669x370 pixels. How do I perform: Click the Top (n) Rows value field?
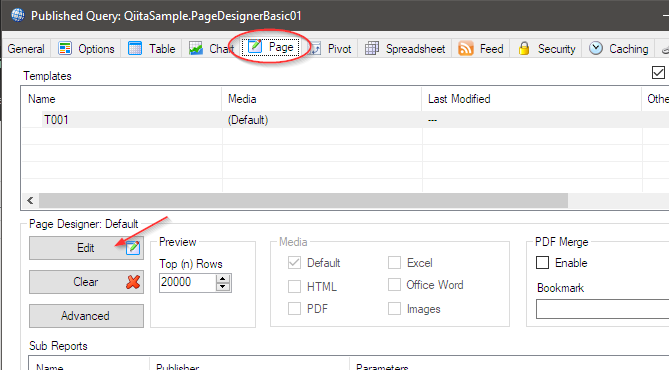click(x=187, y=282)
